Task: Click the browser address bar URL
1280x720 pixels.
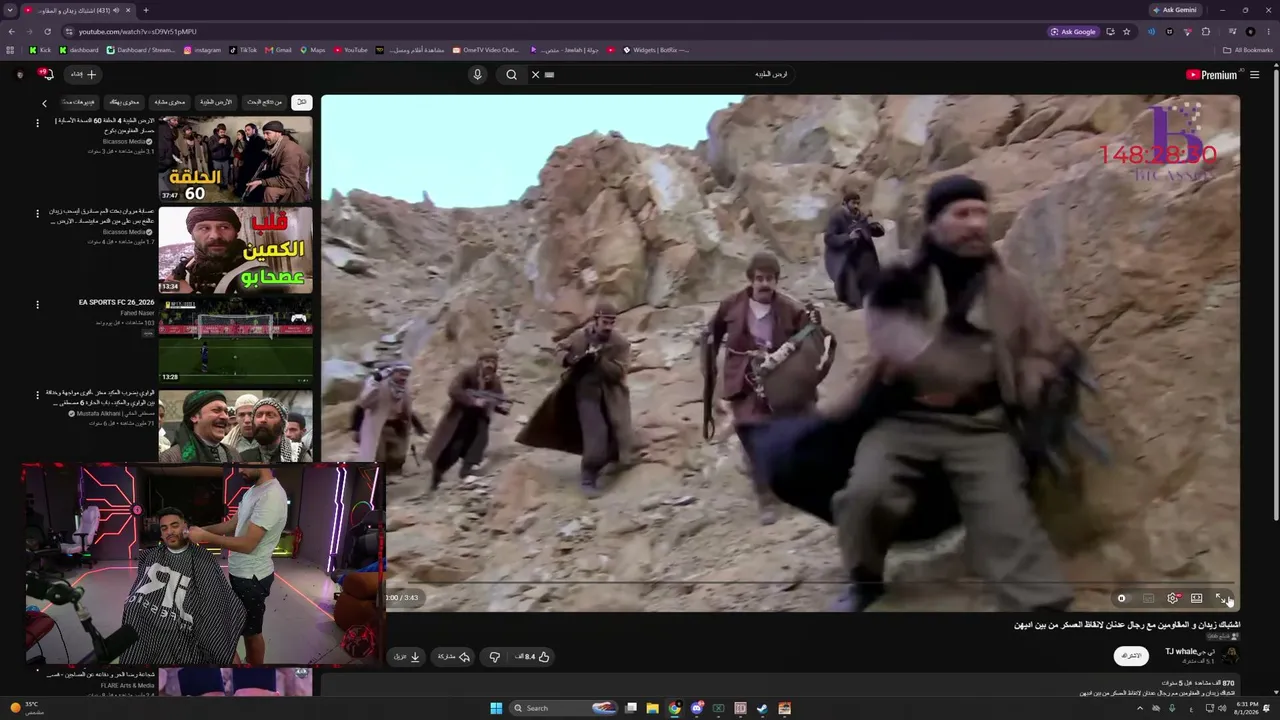Action: (137, 32)
